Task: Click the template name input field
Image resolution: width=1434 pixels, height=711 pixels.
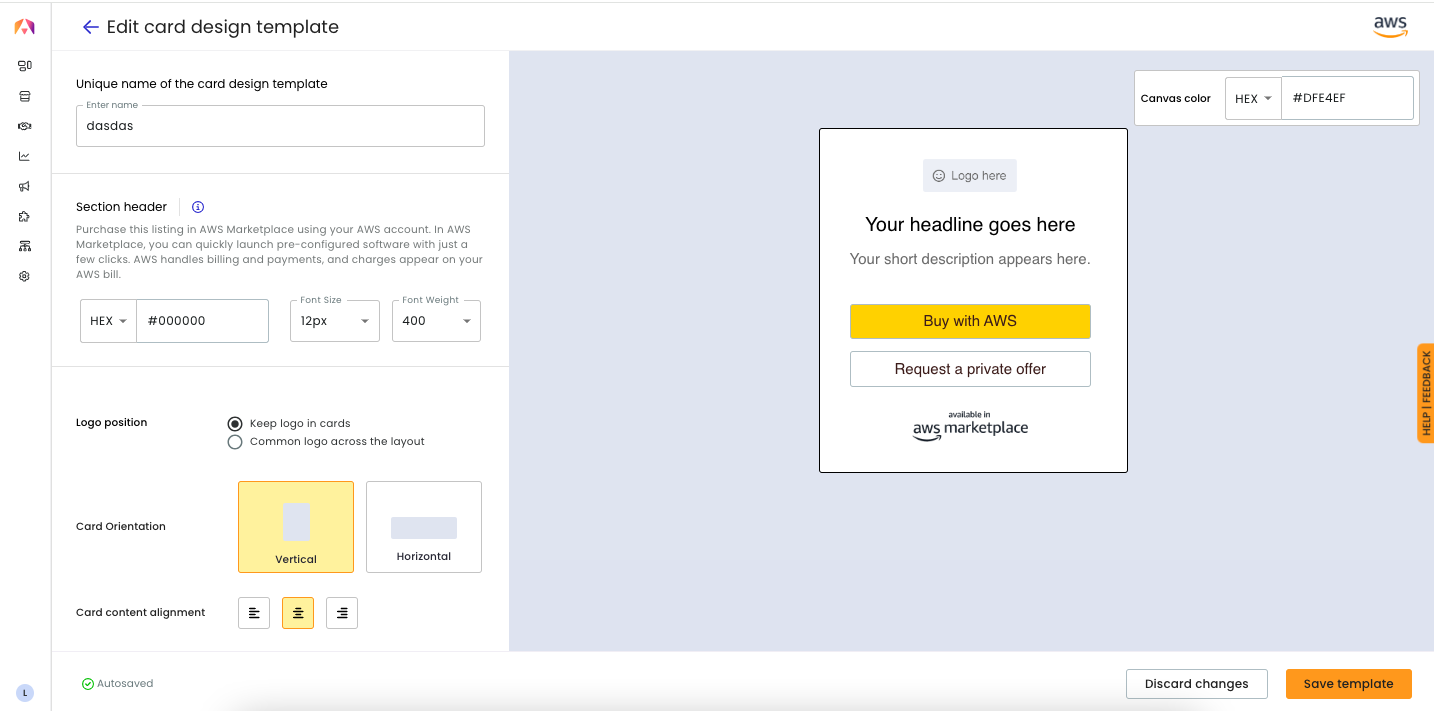Action: (280, 127)
